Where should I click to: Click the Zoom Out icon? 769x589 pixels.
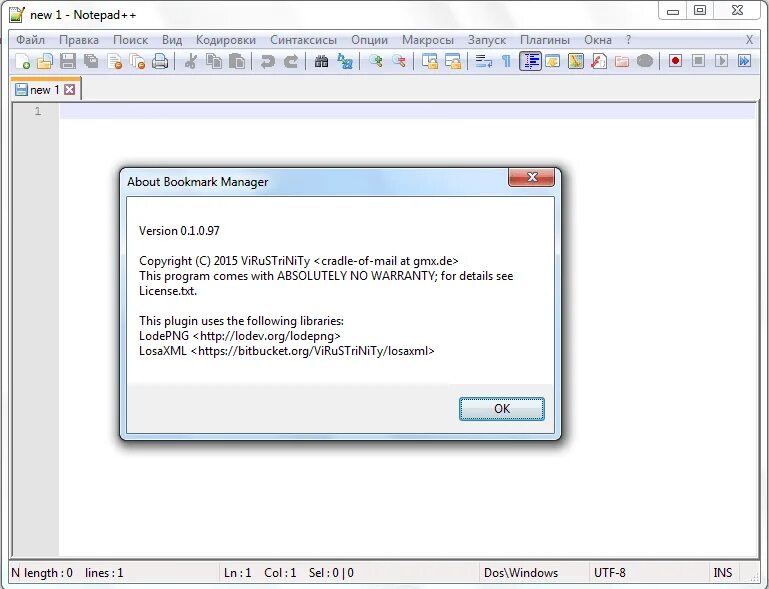click(x=399, y=61)
